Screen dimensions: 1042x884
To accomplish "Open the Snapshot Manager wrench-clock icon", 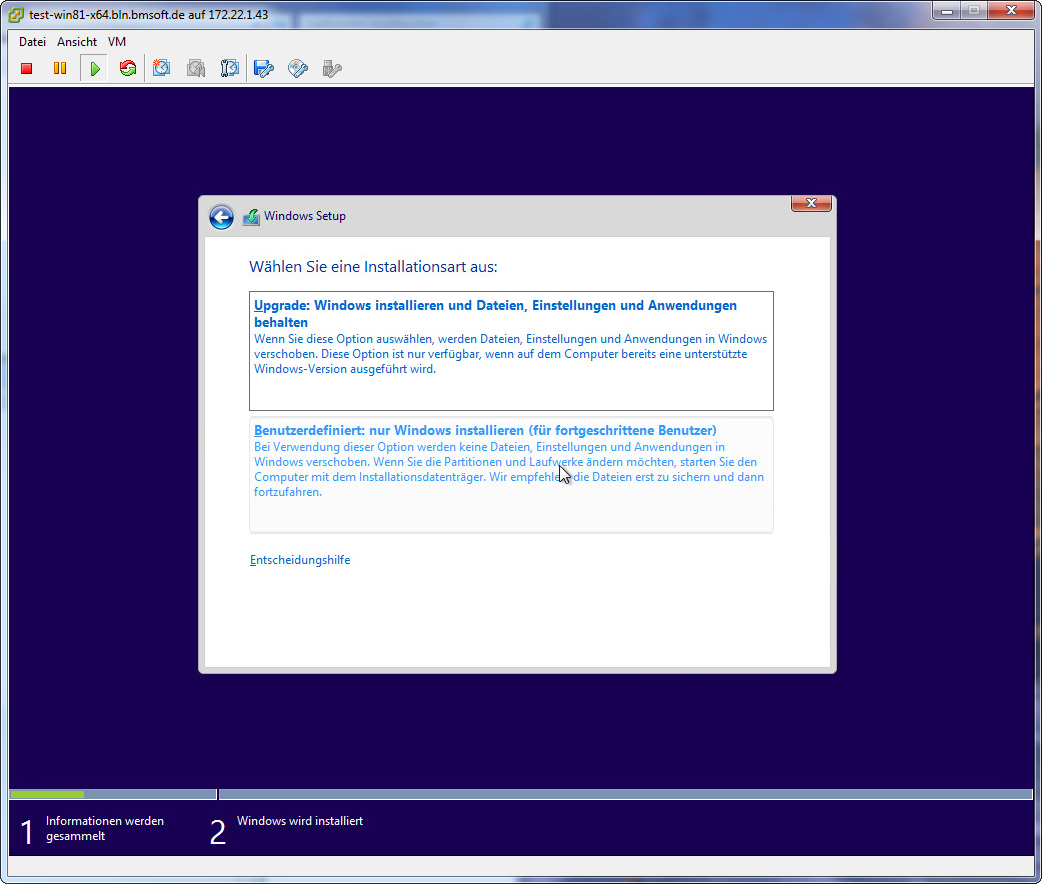I will [x=230, y=69].
